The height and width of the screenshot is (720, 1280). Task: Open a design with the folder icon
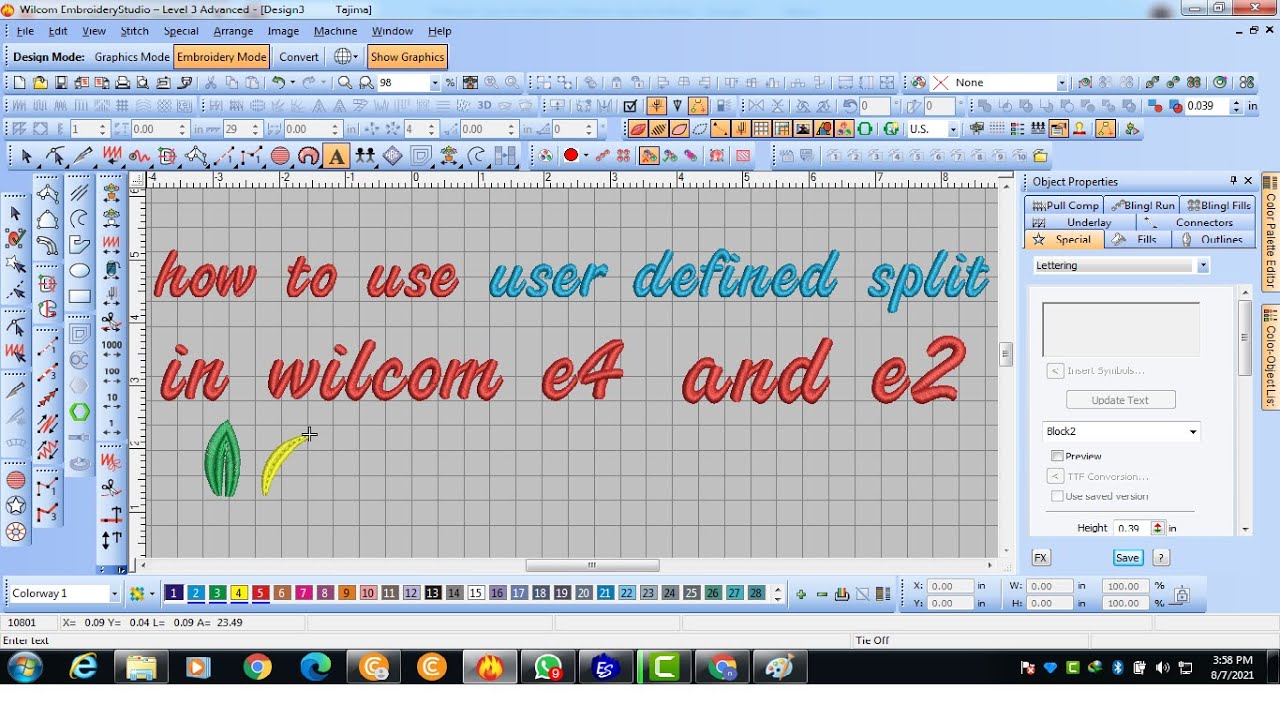tap(39, 83)
